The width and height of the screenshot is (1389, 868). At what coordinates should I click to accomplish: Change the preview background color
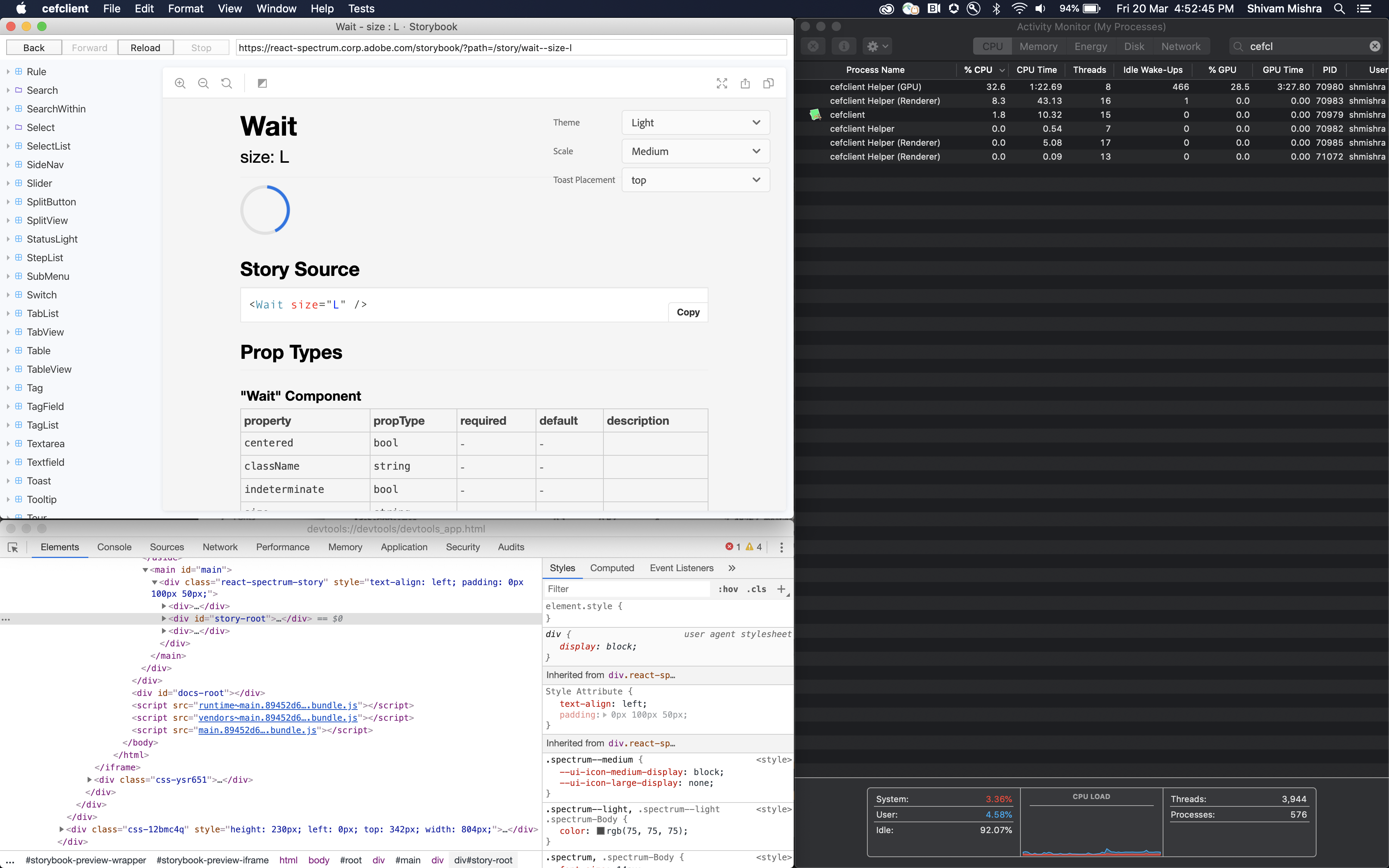coord(263,83)
